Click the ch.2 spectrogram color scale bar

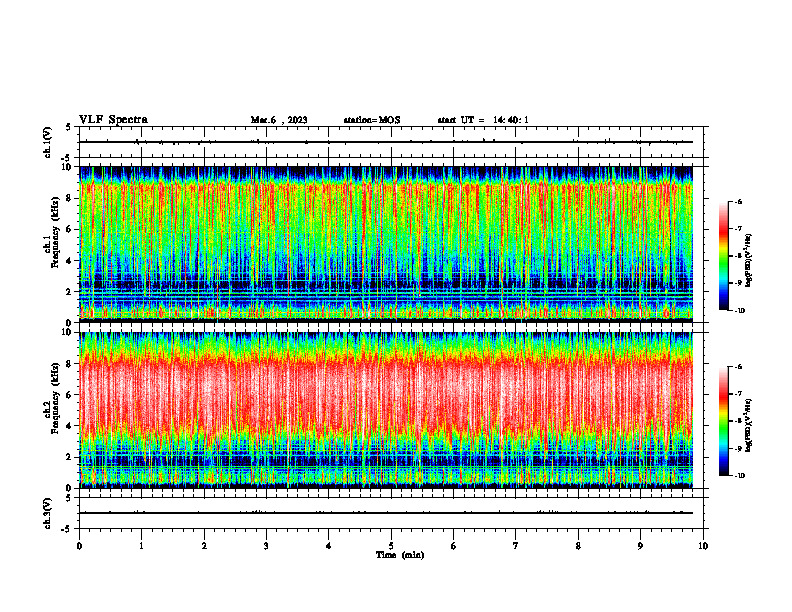tap(723, 421)
